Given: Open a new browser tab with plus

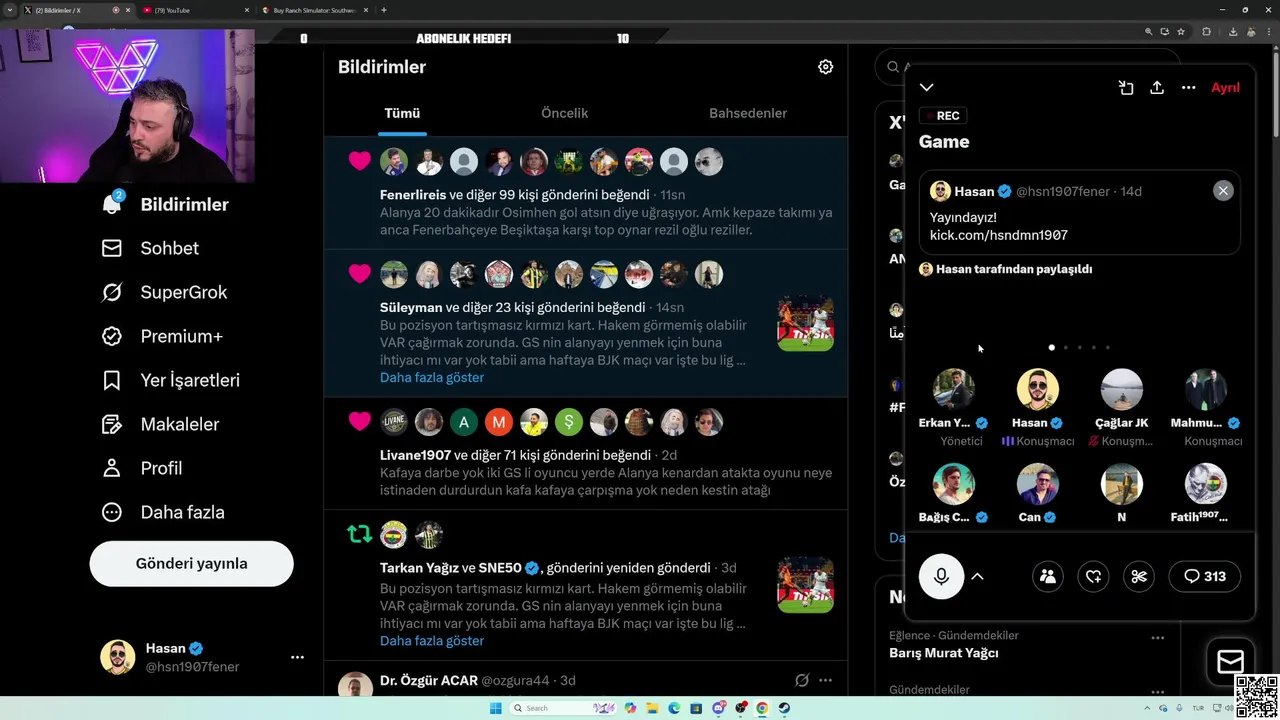Looking at the screenshot, I should (384, 10).
